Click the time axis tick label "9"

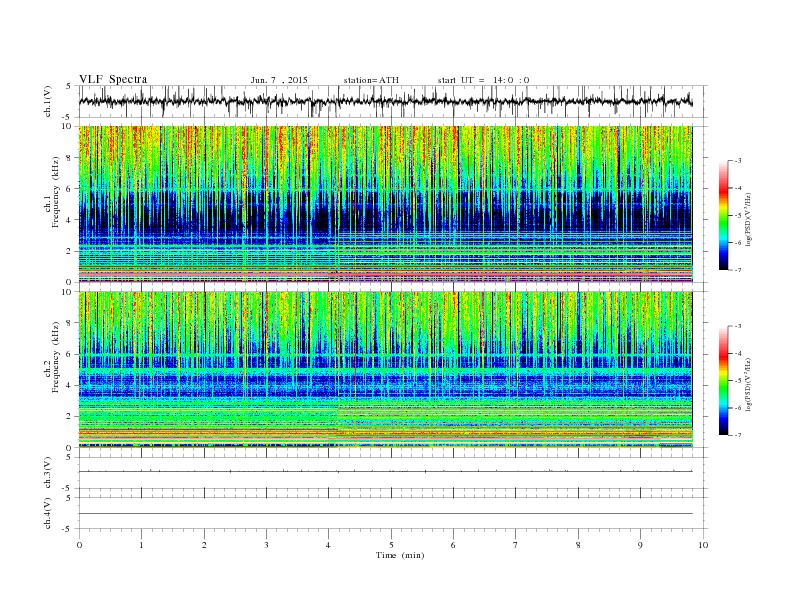coord(640,545)
